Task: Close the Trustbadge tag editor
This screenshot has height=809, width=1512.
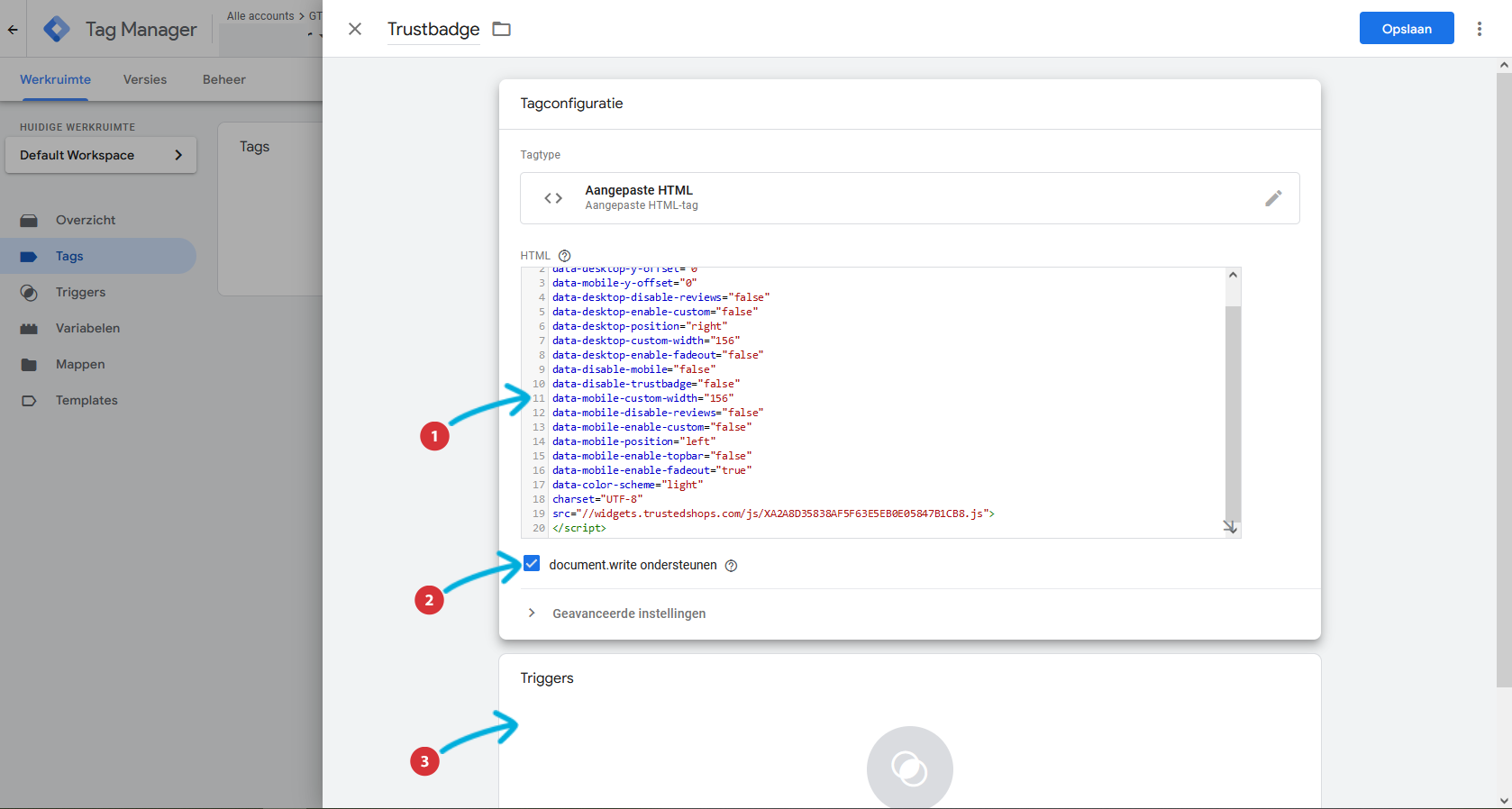Action: (x=355, y=29)
